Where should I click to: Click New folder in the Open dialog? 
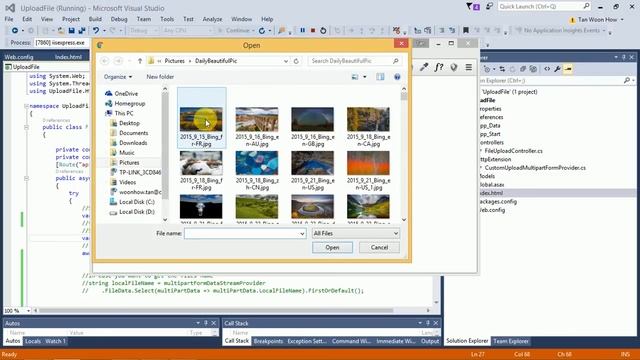pyautogui.click(x=160, y=77)
